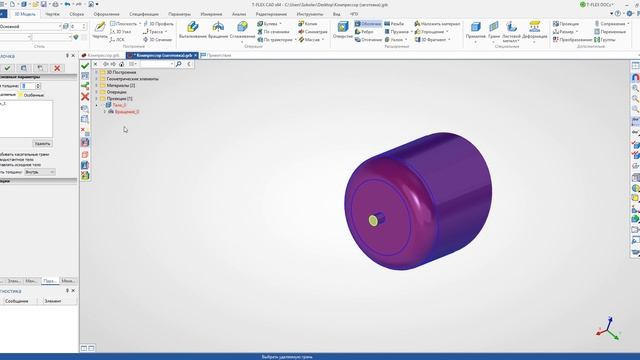640x360 pixels.
Task: Open the Основной style combo box
Action: click(31, 26)
